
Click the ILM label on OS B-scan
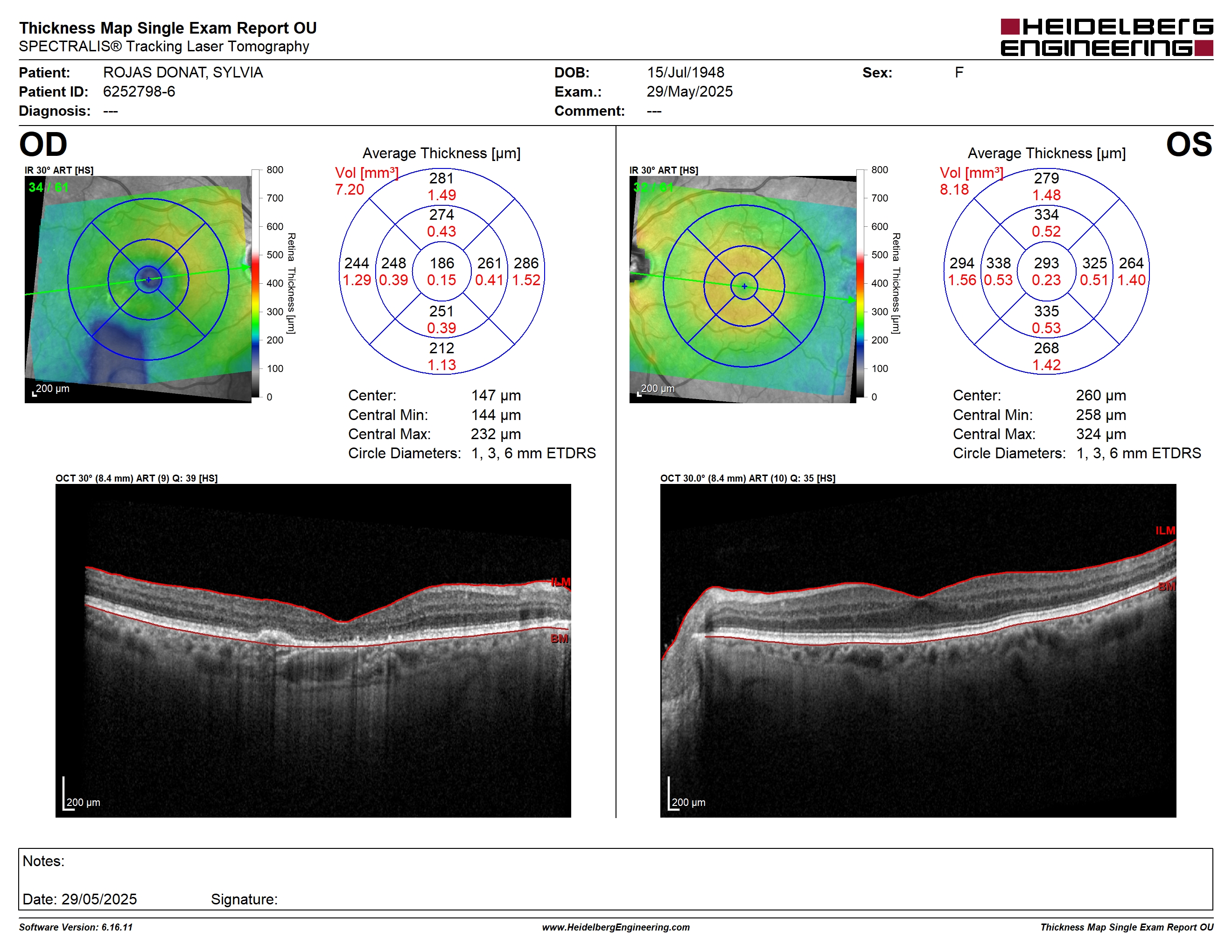coord(1165,531)
